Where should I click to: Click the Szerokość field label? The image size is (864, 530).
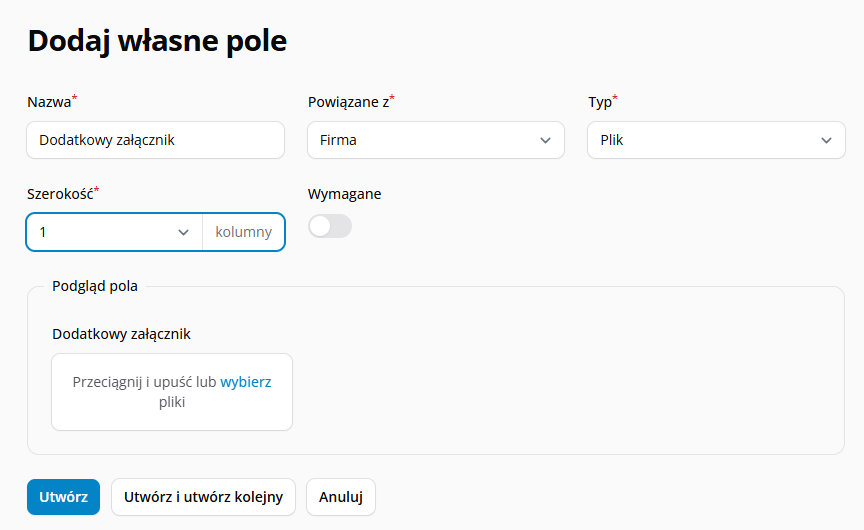point(60,194)
